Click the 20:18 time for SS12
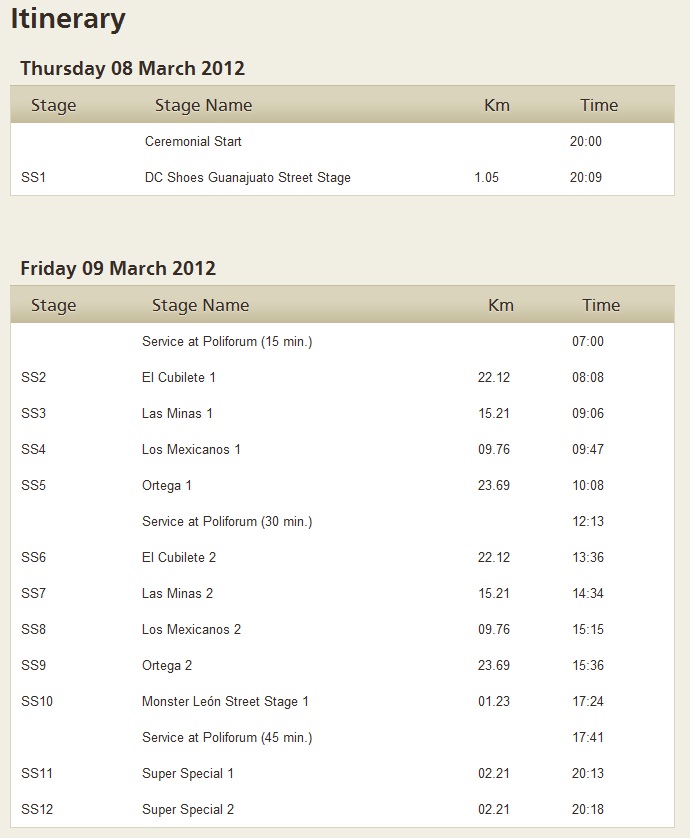 pos(588,810)
